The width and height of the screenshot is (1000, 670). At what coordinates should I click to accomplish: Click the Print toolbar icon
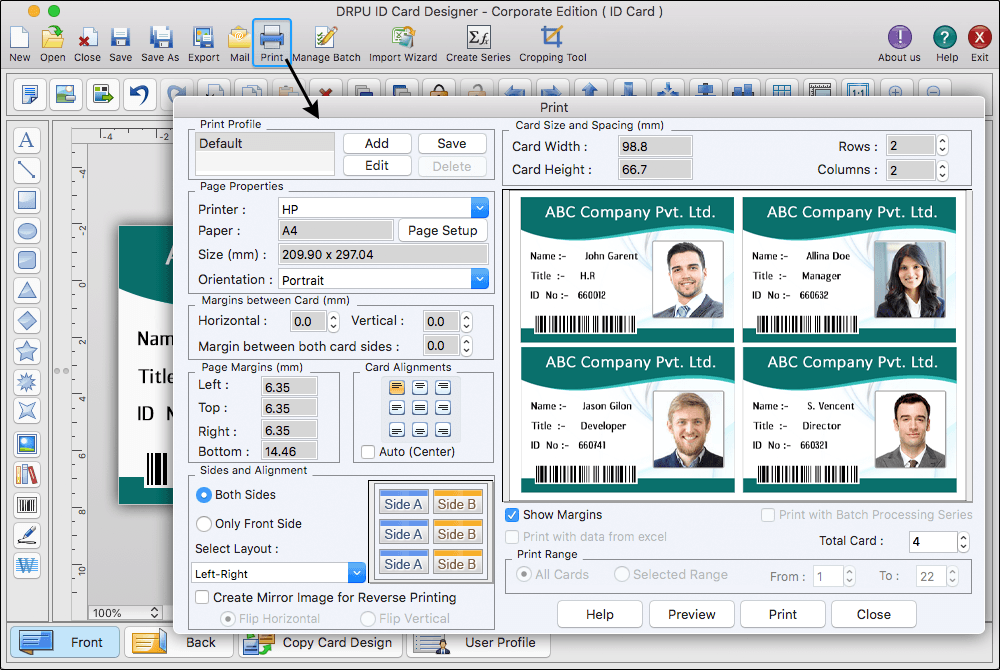(x=272, y=42)
